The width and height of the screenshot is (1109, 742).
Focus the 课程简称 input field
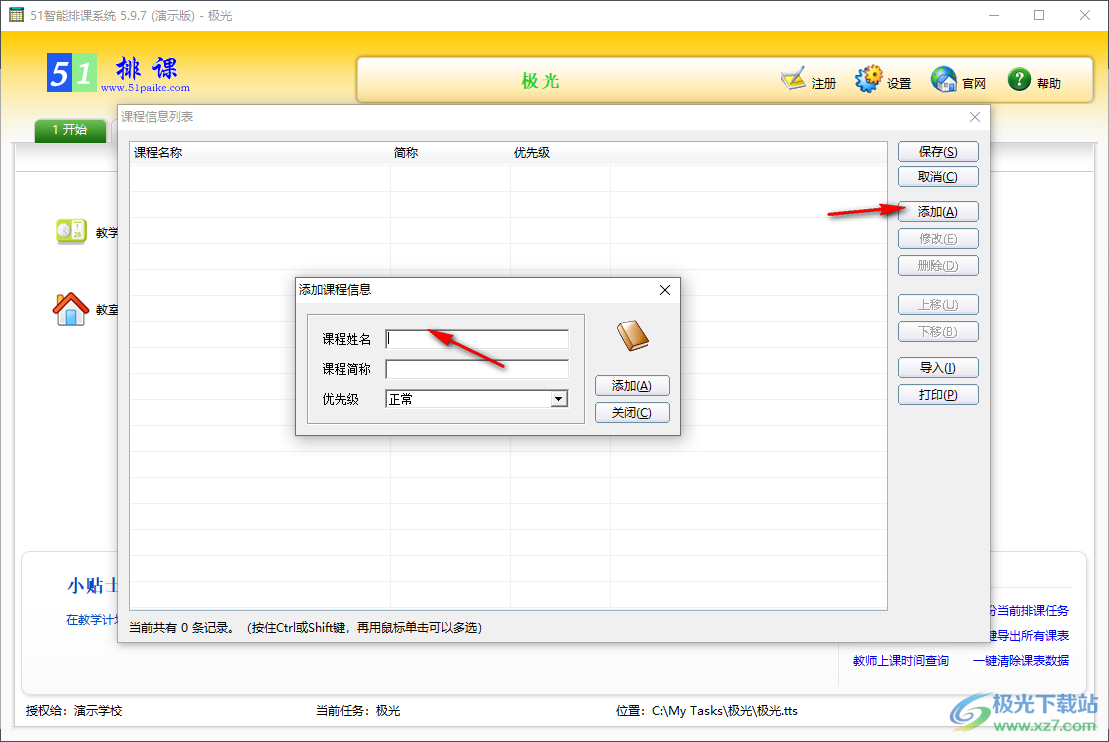point(477,369)
